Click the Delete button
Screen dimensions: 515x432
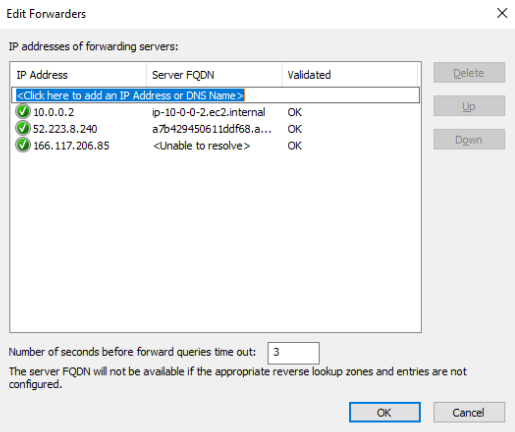tap(469, 73)
